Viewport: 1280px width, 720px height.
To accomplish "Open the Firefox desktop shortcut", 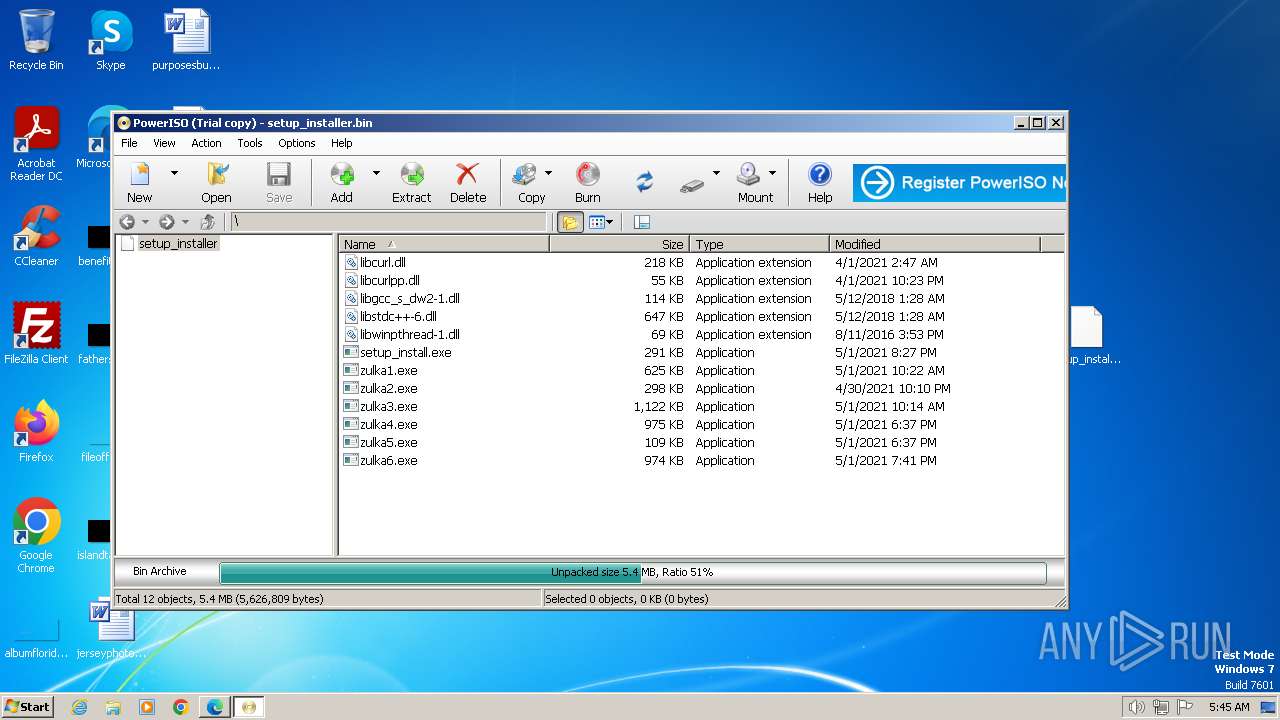I will point(36,432).
